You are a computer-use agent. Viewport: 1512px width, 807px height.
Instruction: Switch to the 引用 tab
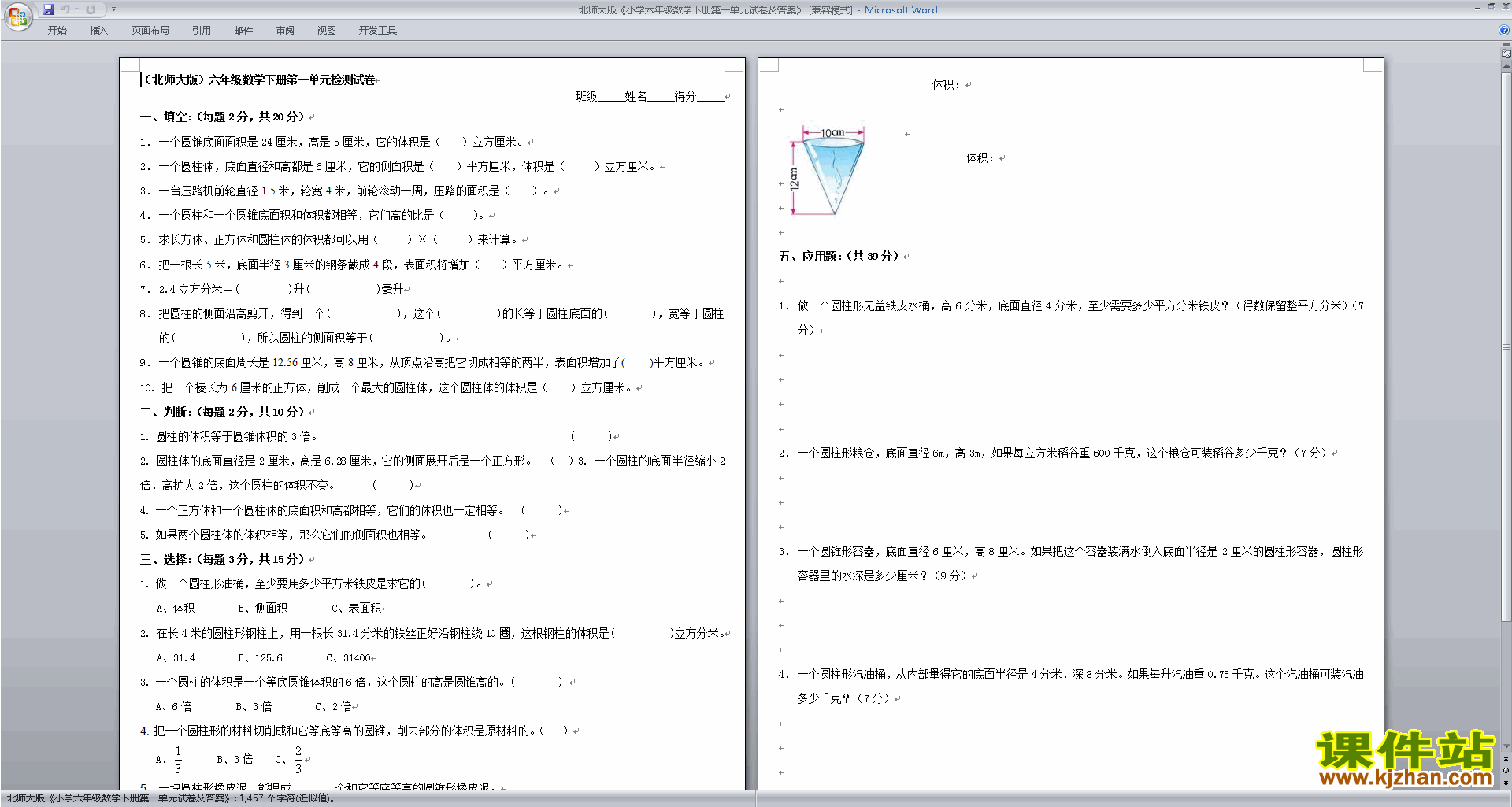201,31
